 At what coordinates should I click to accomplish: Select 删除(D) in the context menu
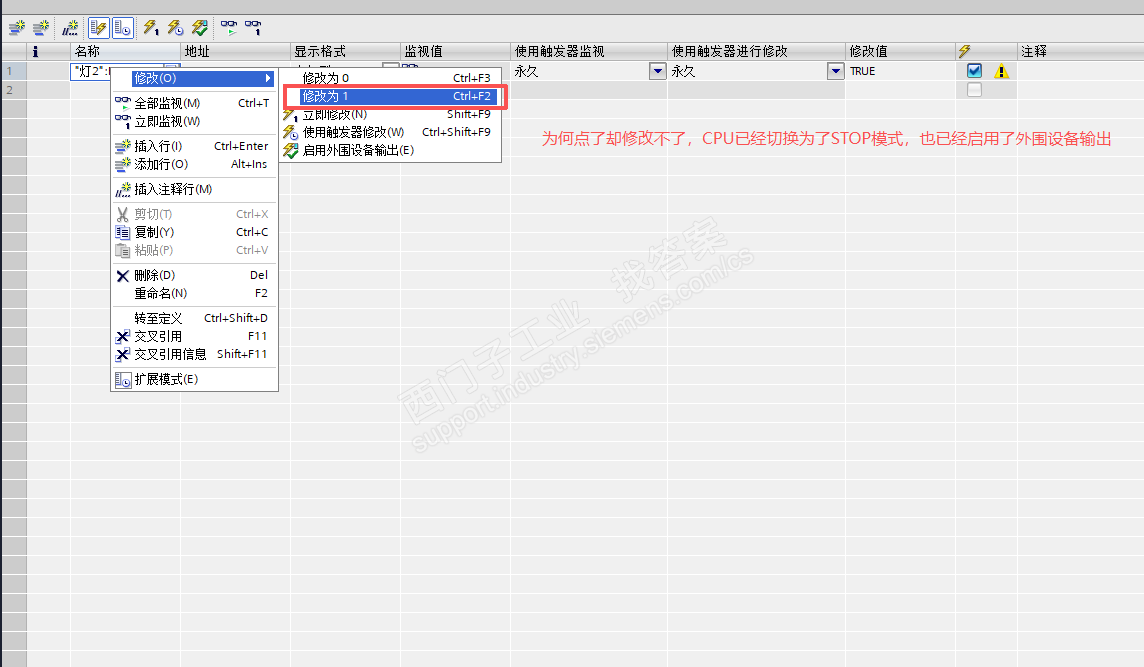194,275
